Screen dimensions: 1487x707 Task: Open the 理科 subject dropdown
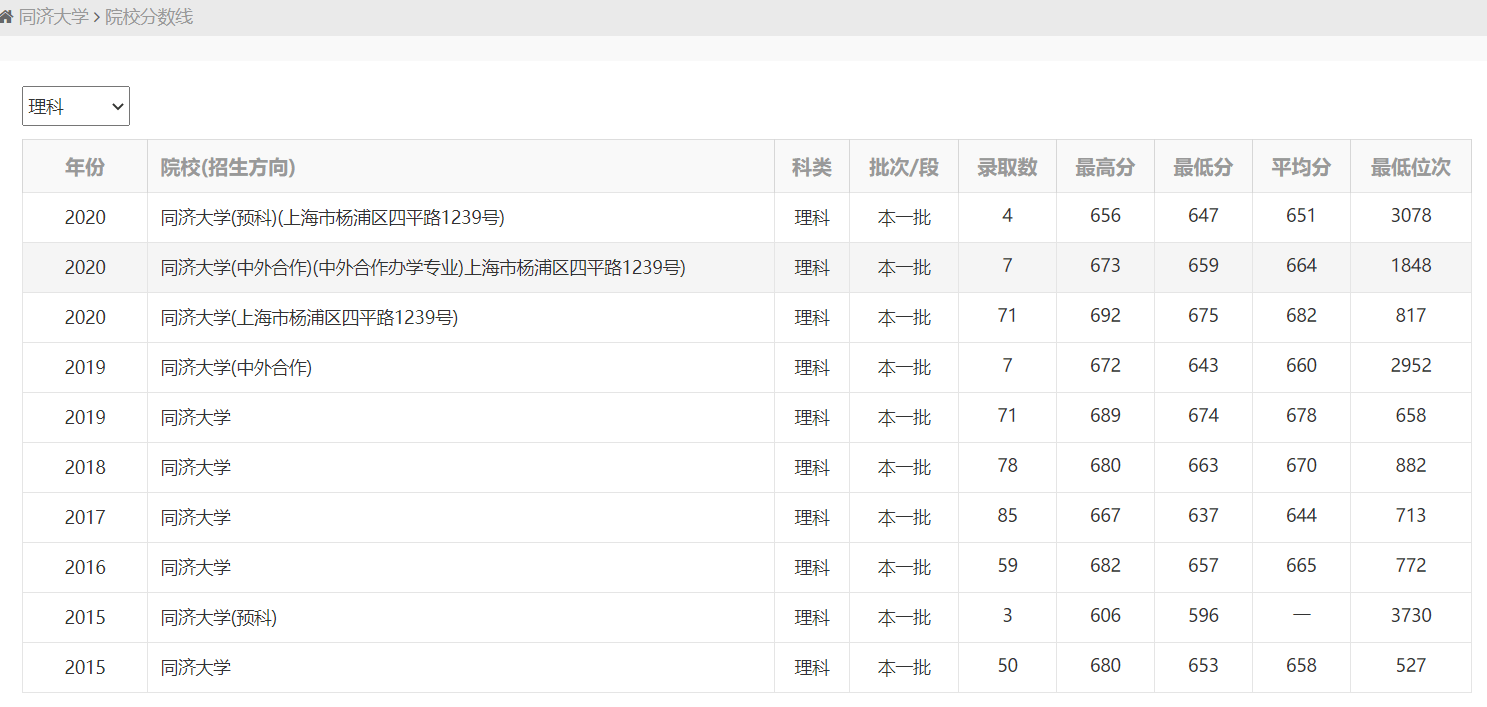76,106
